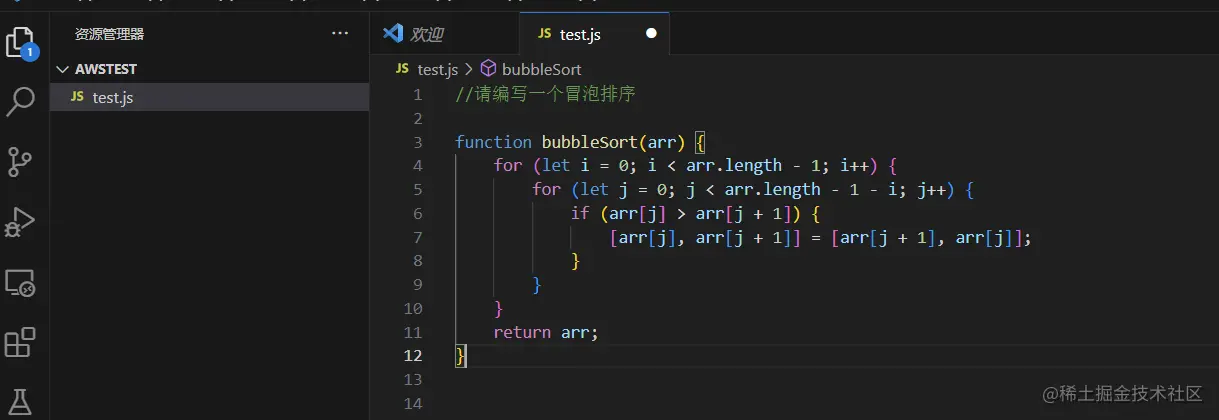Click the comment text 请编写一个冒泡排序
This screenshot has width=1219, height=420.
554,94
